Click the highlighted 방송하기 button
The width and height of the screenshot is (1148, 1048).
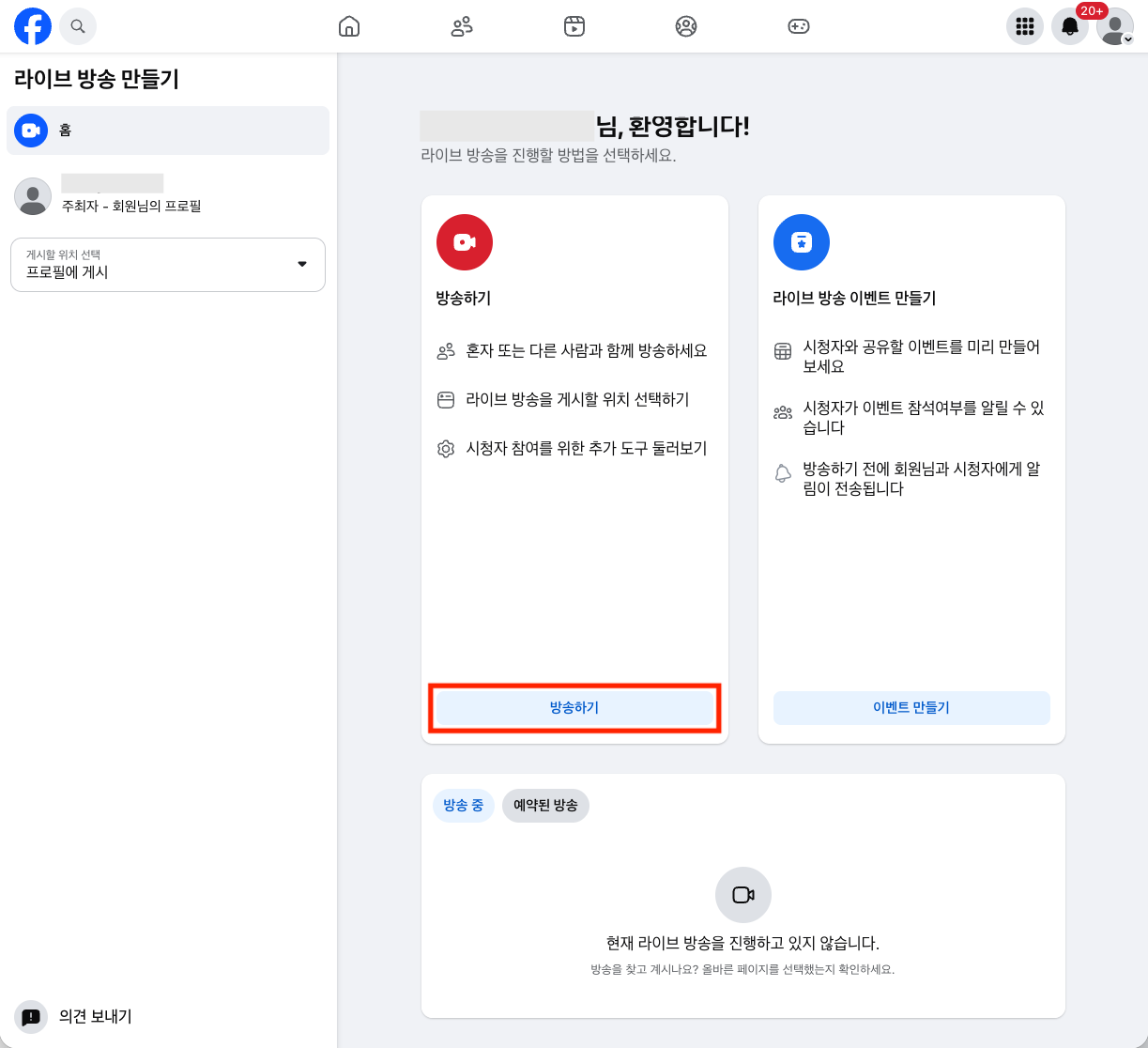(574, 708)
